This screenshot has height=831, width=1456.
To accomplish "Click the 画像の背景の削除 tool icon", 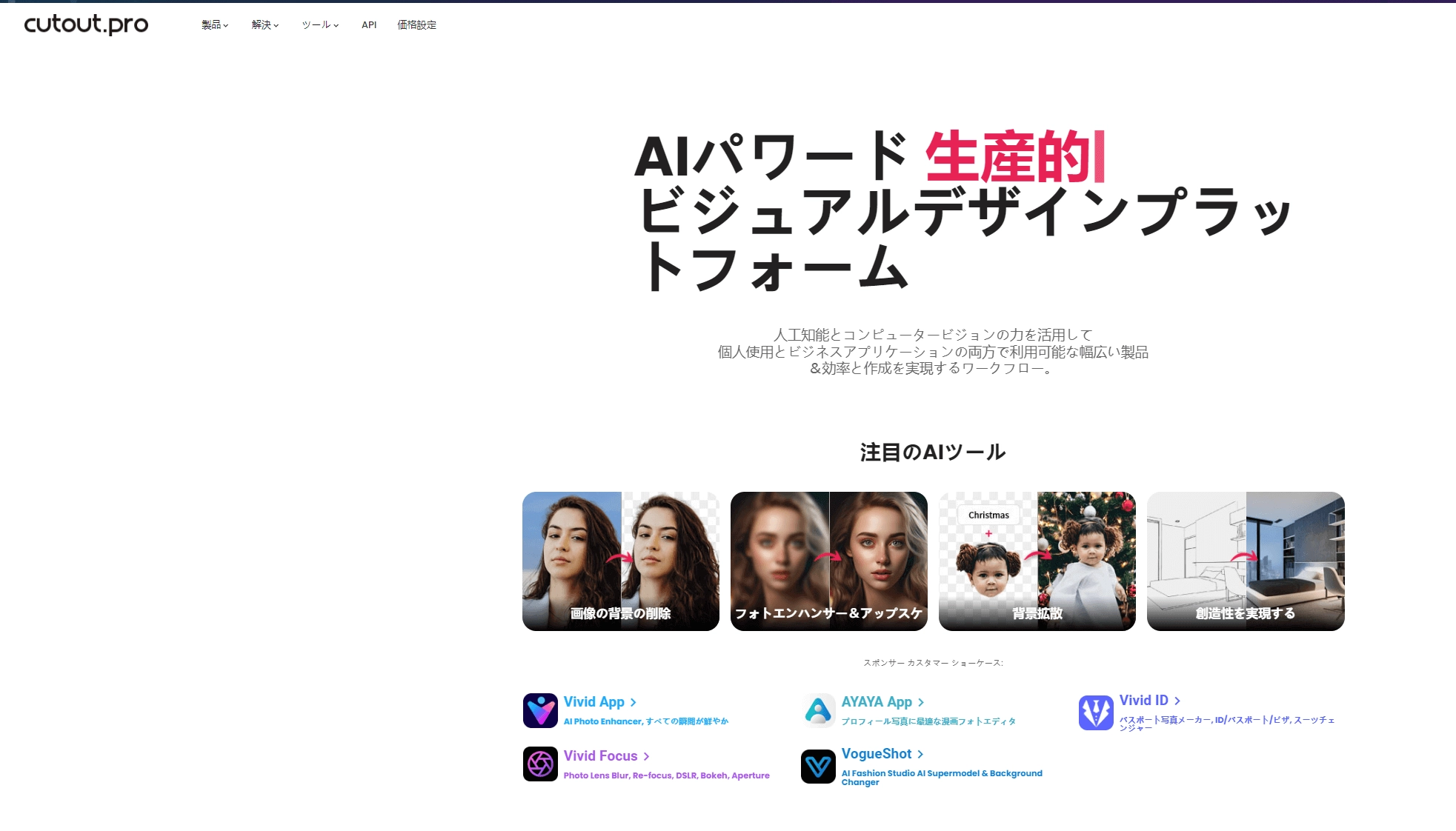I will point(620,561).
